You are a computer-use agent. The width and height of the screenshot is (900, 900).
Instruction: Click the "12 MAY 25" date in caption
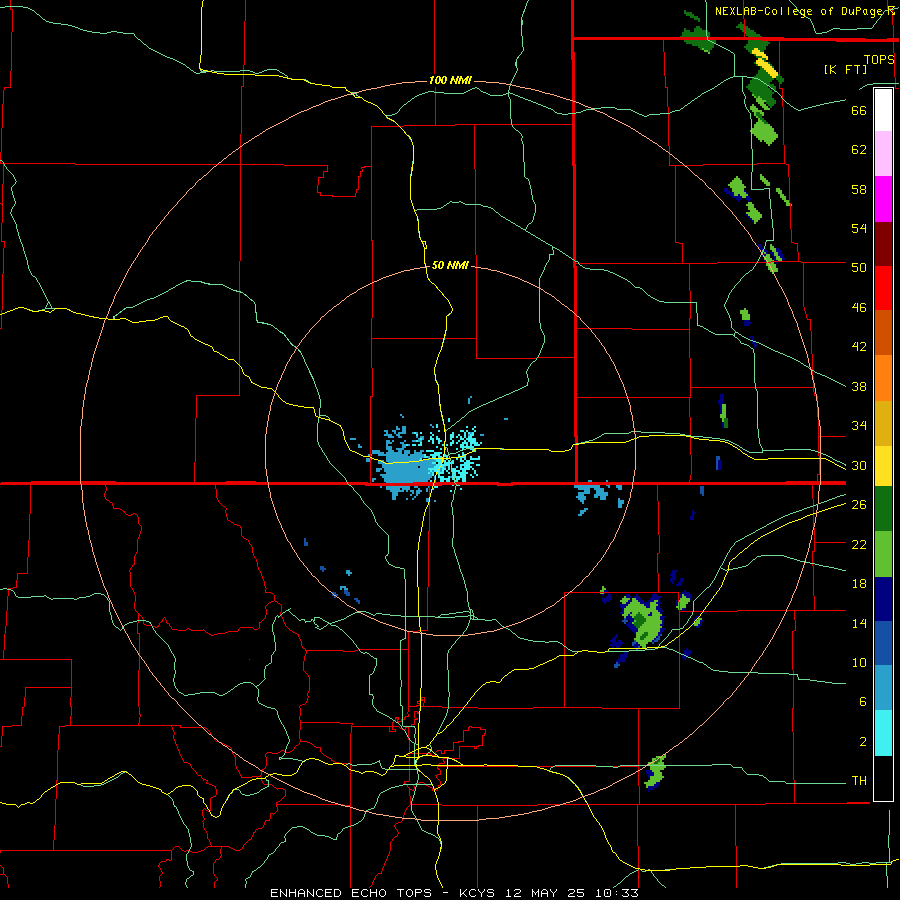tap(545, 893)
